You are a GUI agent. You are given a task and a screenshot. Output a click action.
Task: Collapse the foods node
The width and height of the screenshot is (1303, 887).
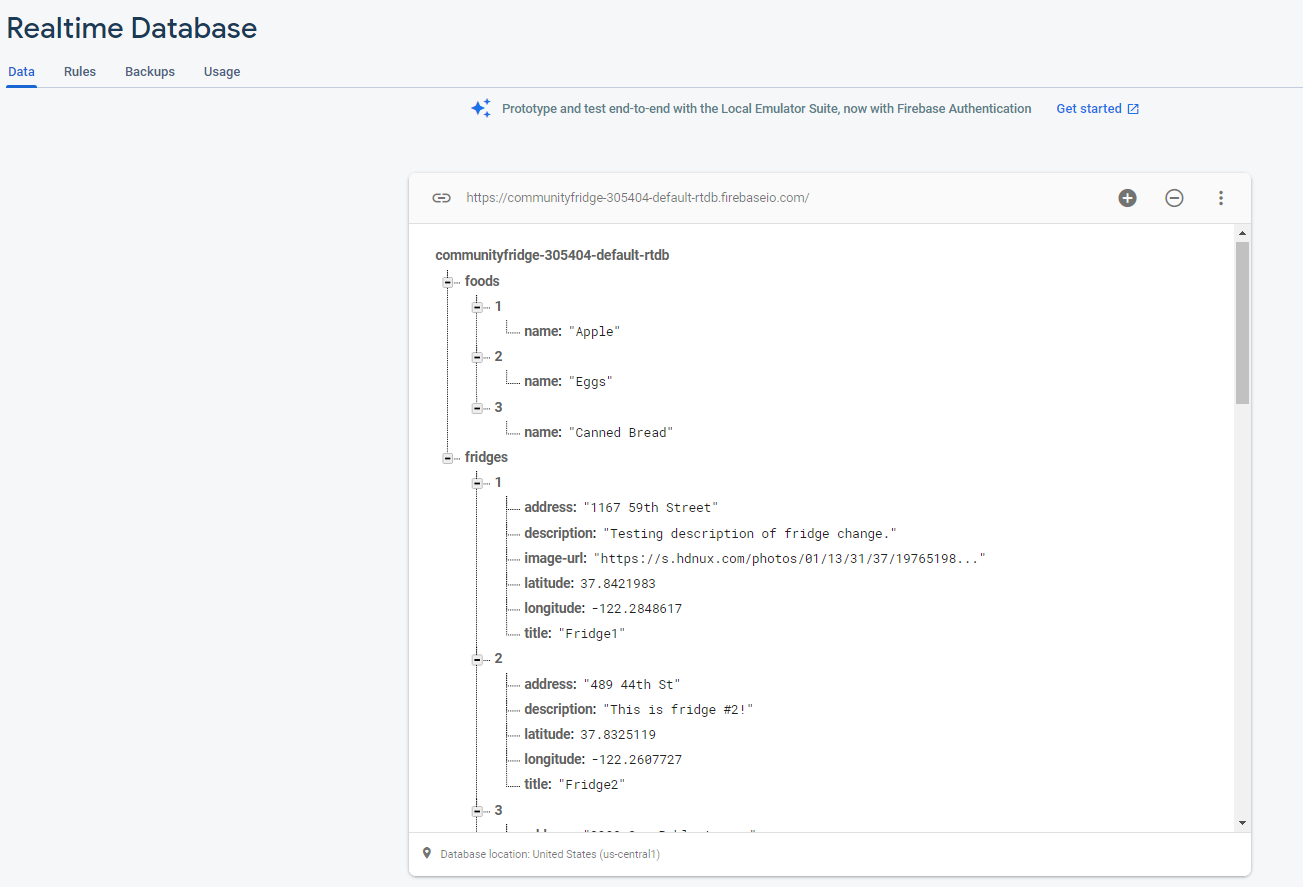coord(448,282)
